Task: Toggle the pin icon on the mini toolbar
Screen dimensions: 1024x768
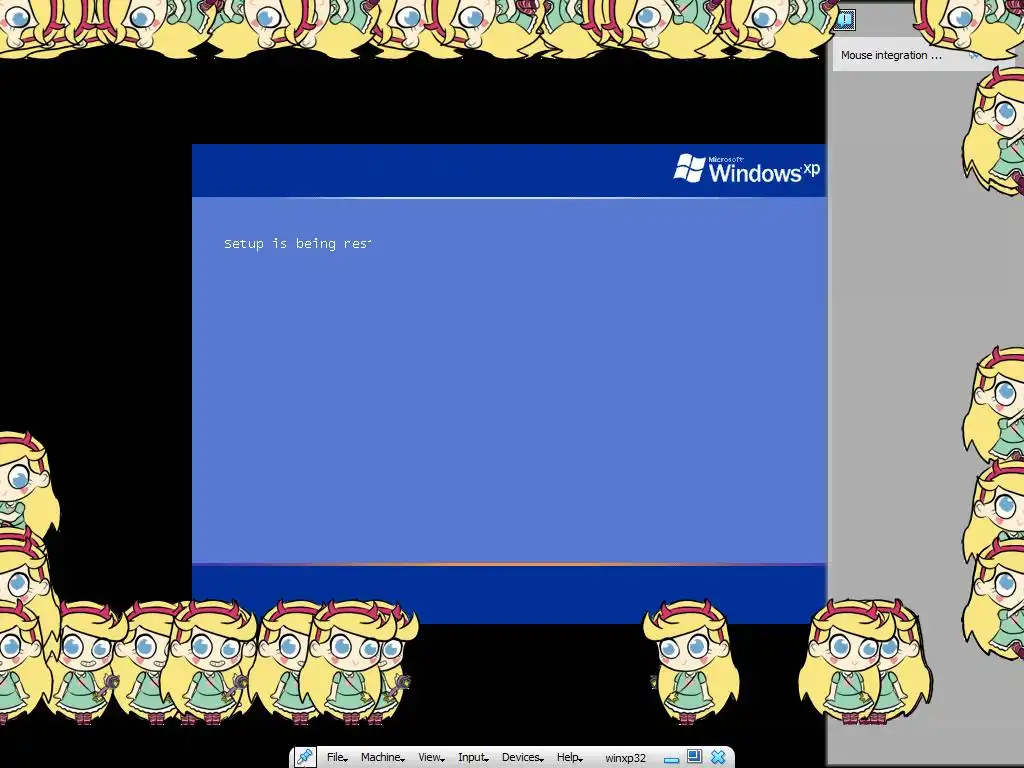Action: point(304,757)
